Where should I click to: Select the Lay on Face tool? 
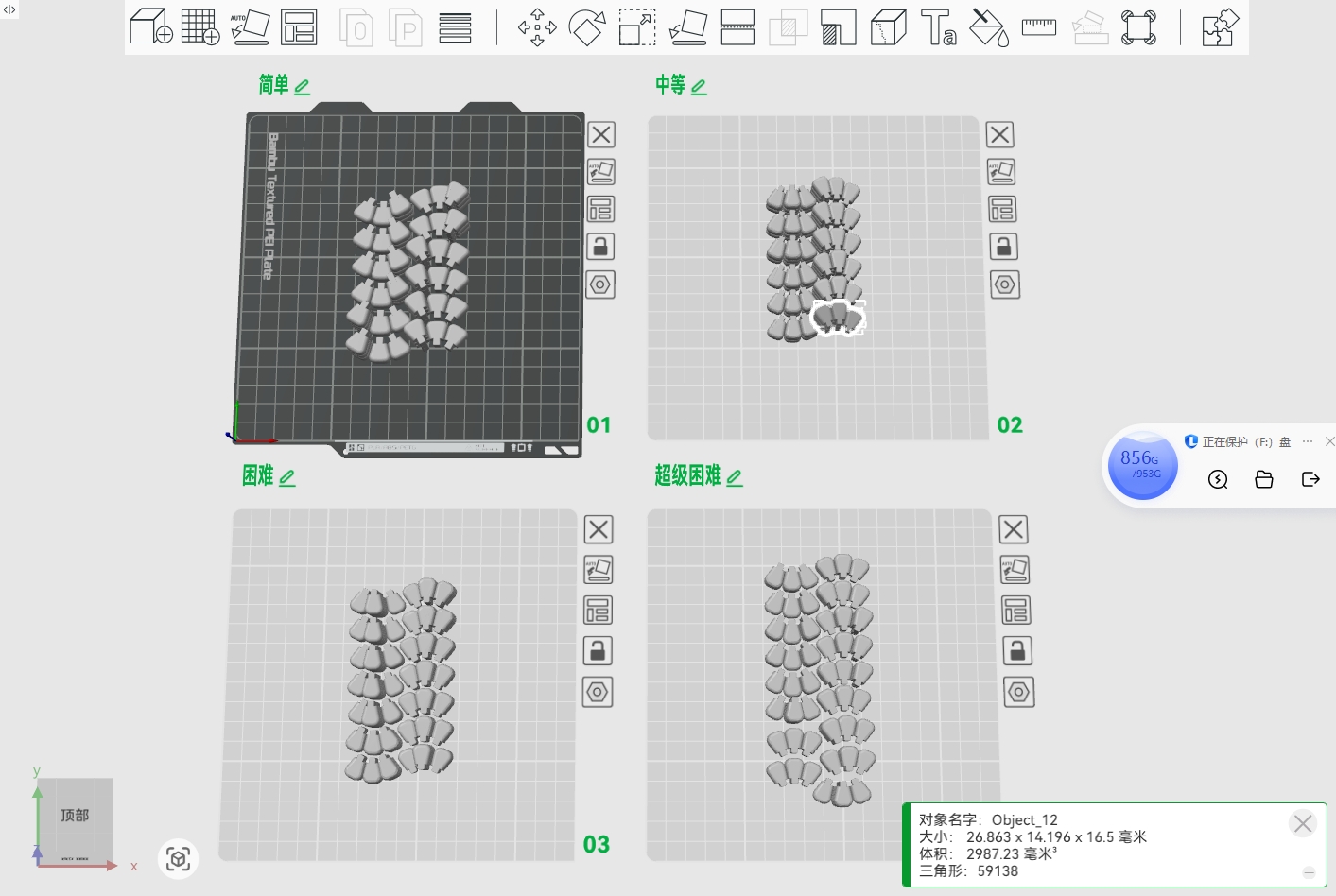pos(688,26)
